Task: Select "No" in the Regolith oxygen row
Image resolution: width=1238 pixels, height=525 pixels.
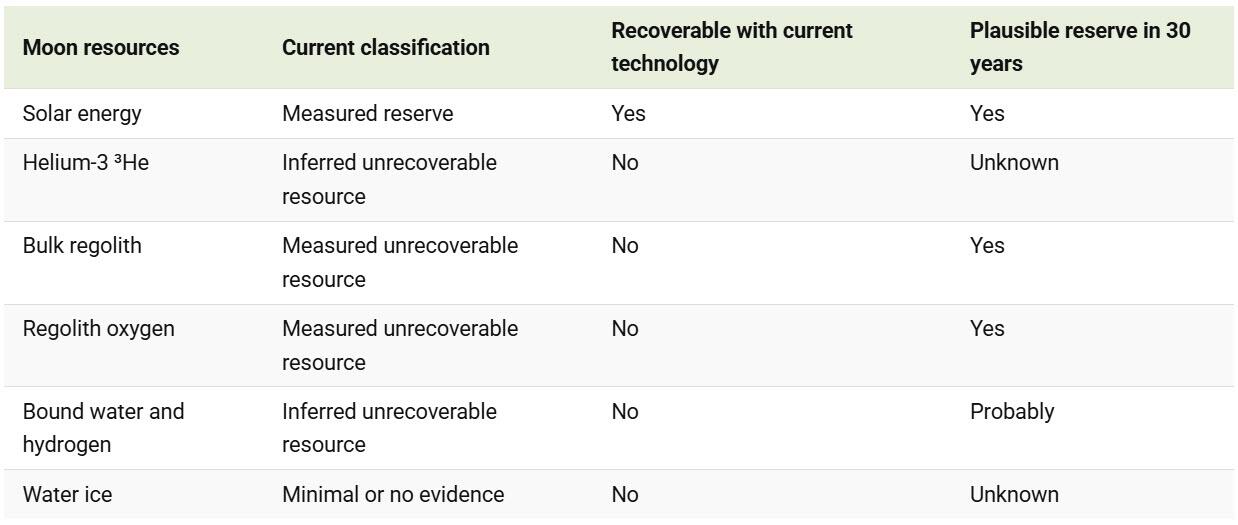Action: 625,329
